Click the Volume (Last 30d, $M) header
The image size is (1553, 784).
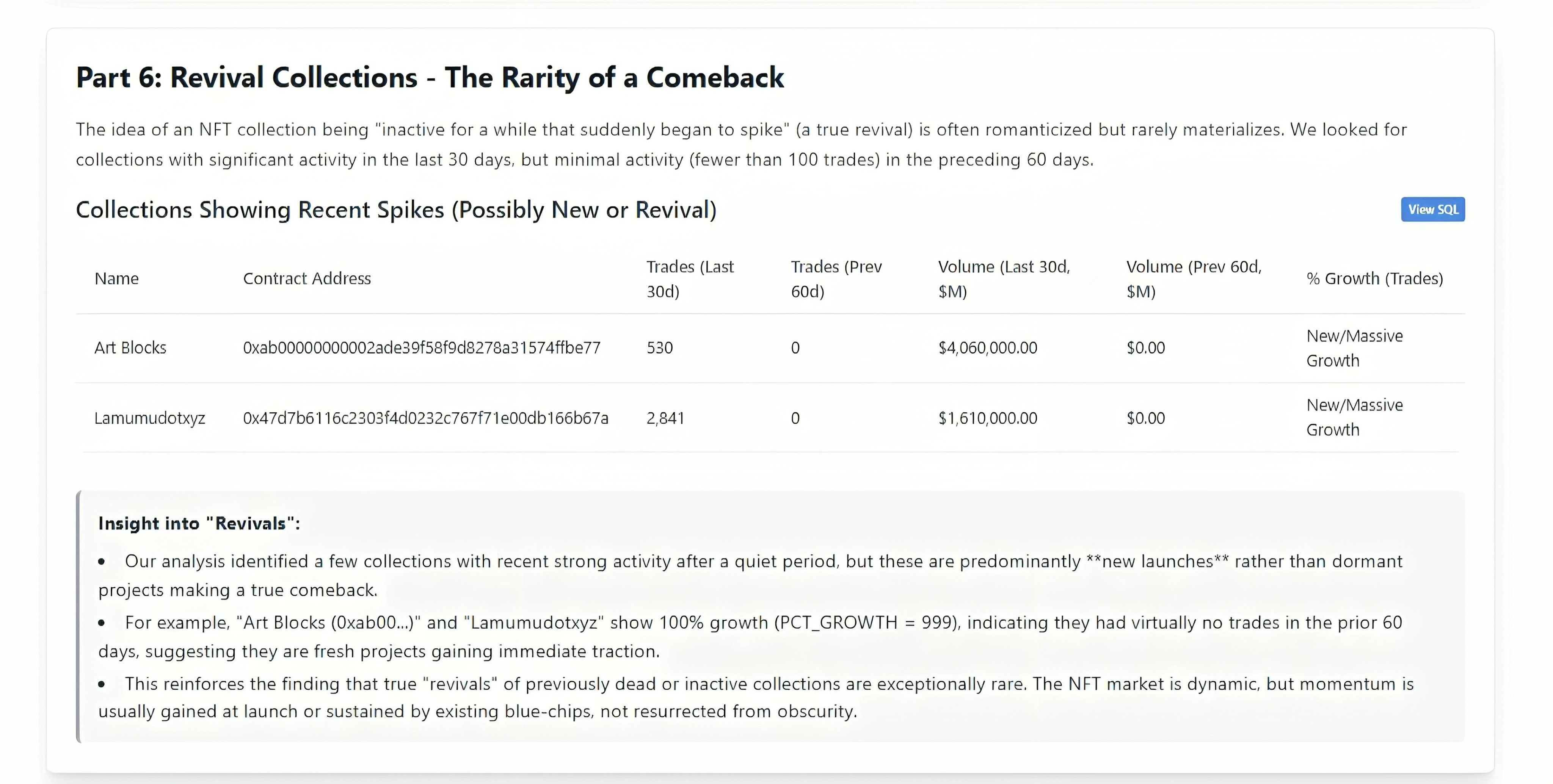pos(1004,279)
